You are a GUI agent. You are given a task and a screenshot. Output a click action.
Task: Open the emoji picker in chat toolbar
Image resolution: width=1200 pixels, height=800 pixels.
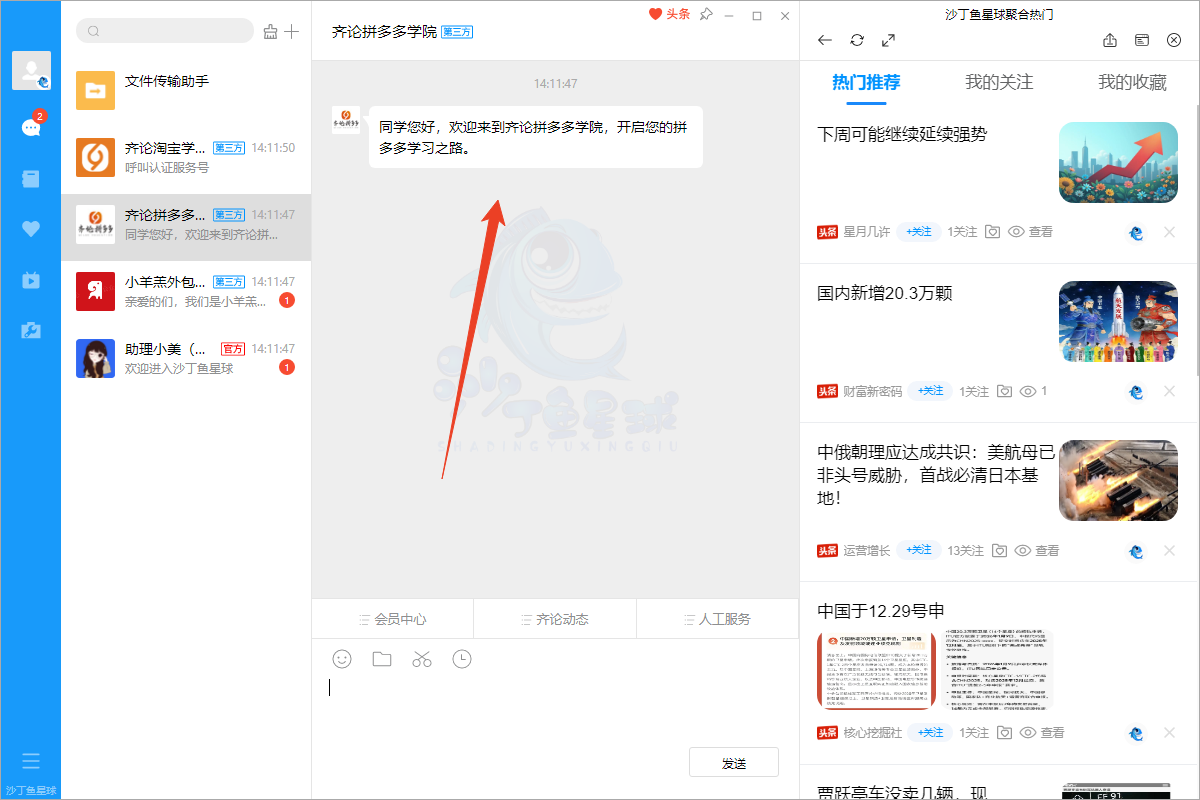(x=341, y=659)
